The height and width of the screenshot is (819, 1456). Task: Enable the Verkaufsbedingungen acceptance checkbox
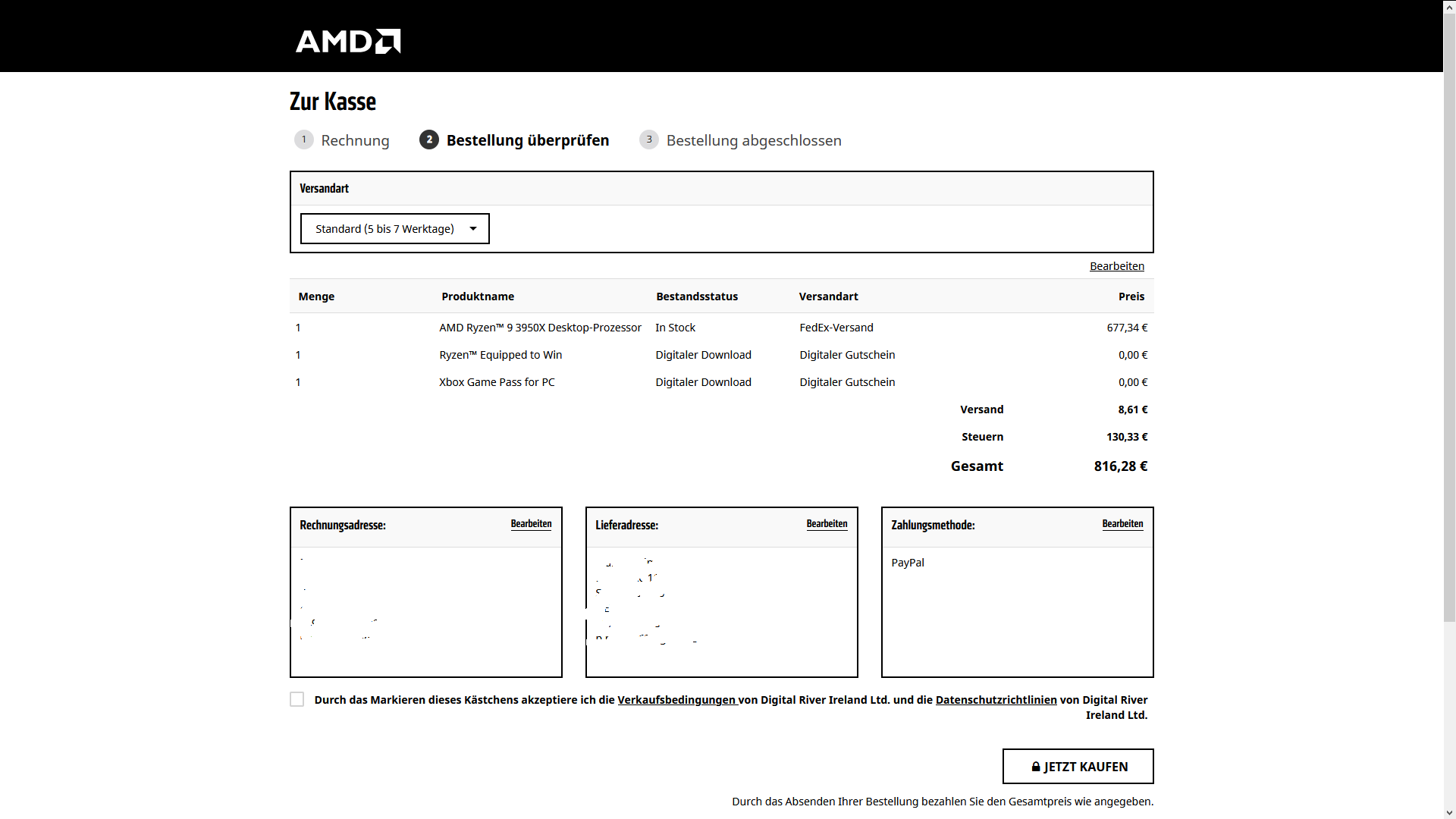point(296,699)
